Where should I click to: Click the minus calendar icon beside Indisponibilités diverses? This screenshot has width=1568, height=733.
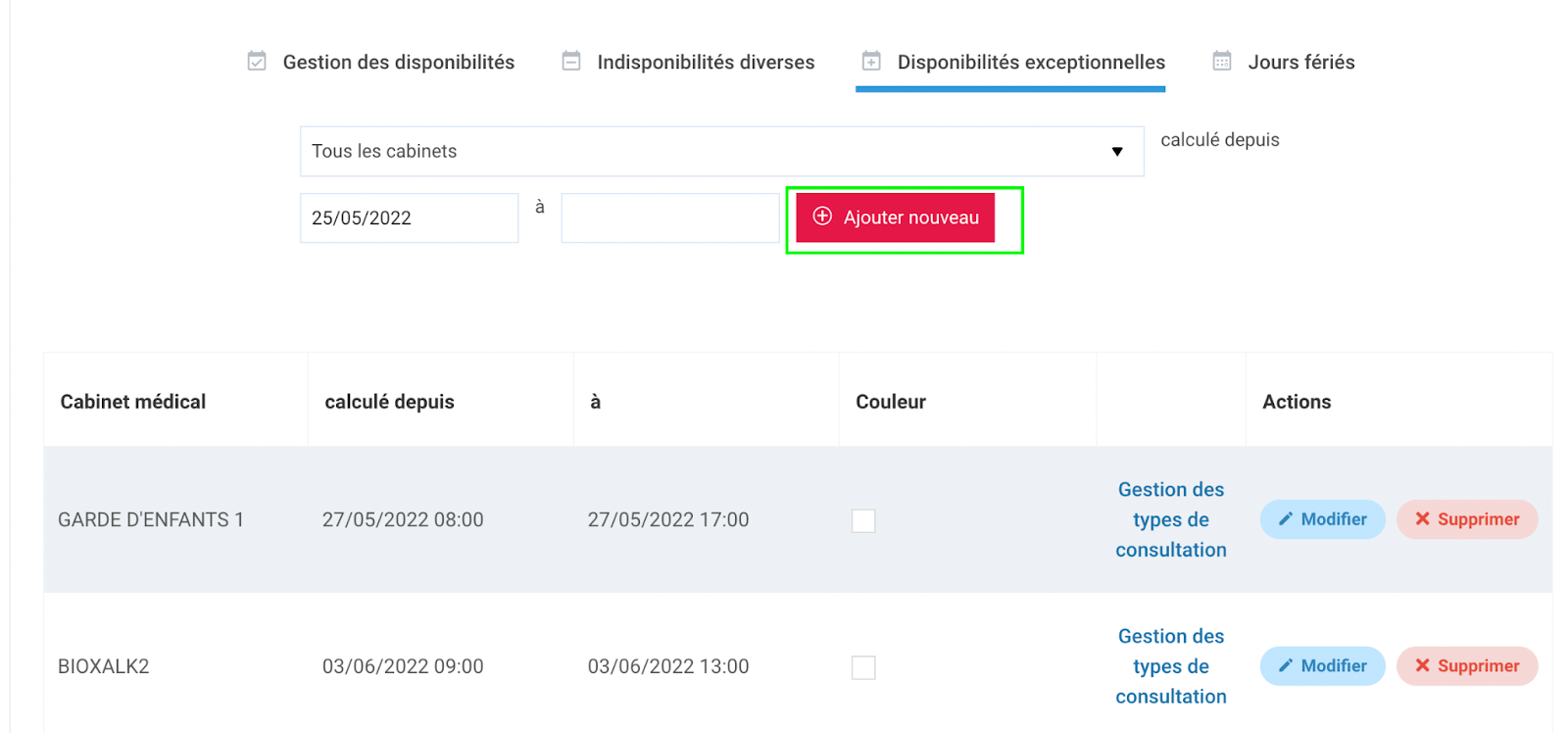tap(571, 61)
